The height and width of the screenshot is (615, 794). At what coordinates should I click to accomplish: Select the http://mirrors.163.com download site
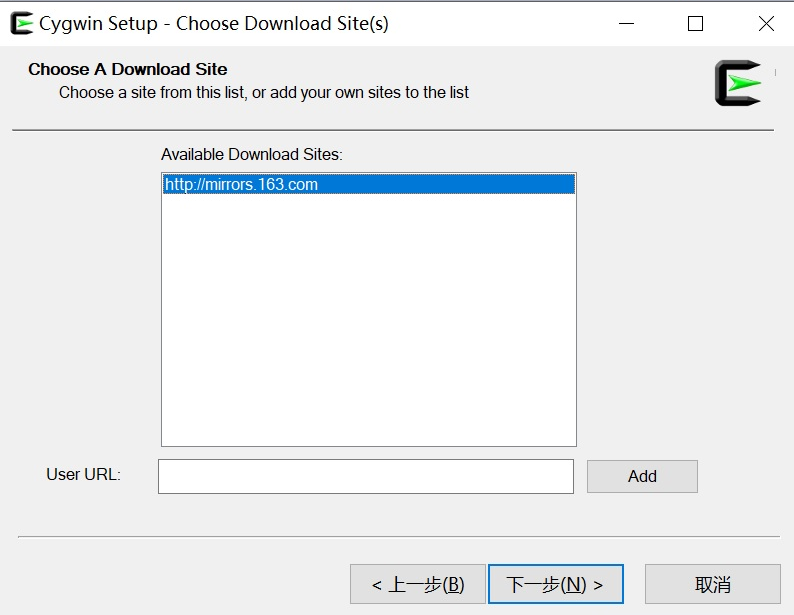pyautogui.click(x=369, y=184)
